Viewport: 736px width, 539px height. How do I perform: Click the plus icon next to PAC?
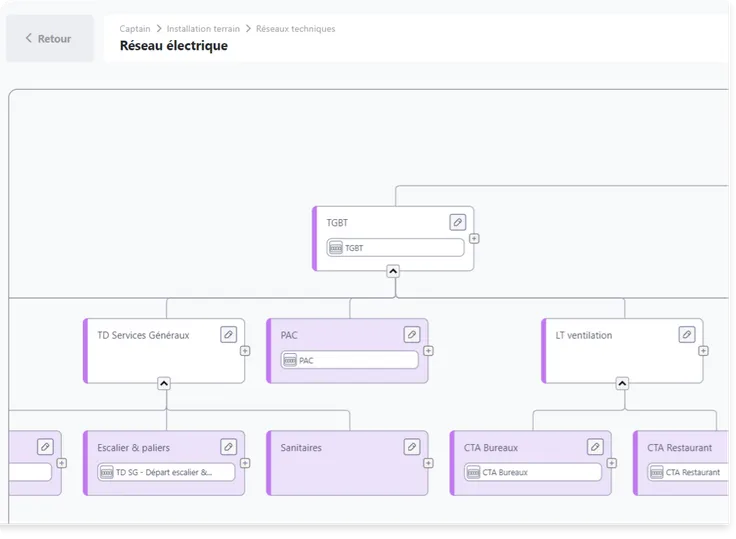(428, 351)
